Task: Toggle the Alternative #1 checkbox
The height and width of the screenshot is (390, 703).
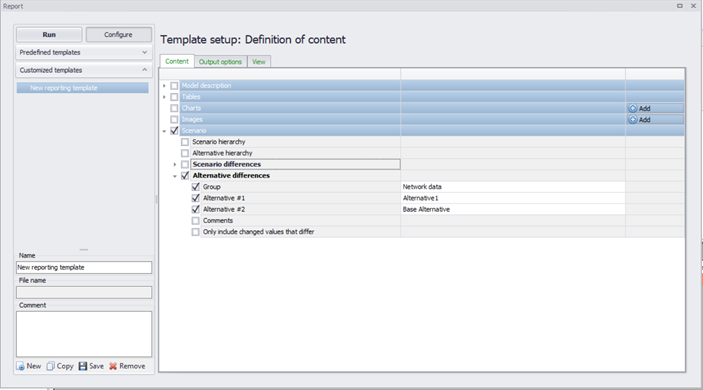Action: pyautogui.click(x=195, y=198)
